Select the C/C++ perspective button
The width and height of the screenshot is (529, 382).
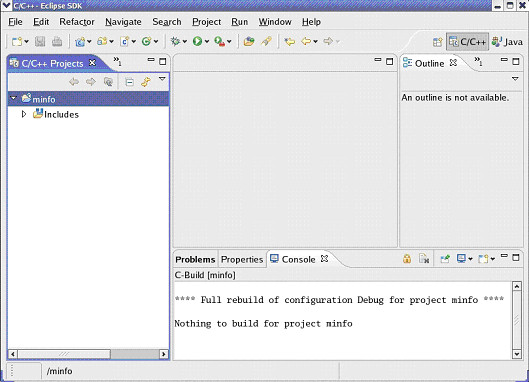pos(468,42)
